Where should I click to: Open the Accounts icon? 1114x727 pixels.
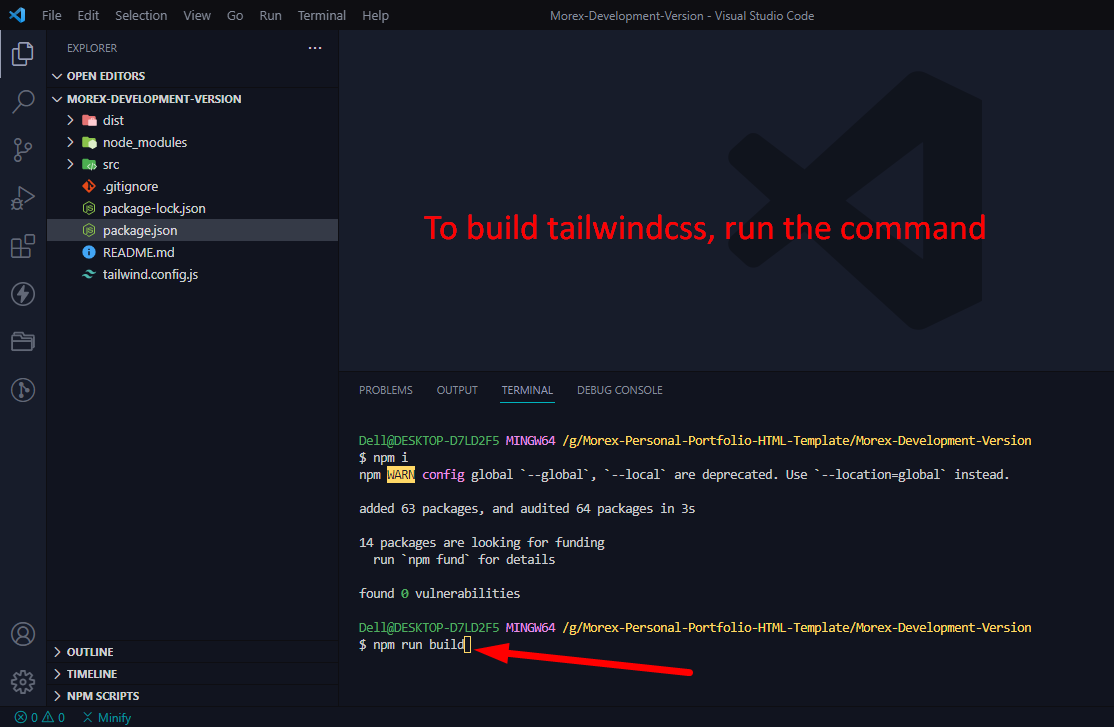coord(23,634)
